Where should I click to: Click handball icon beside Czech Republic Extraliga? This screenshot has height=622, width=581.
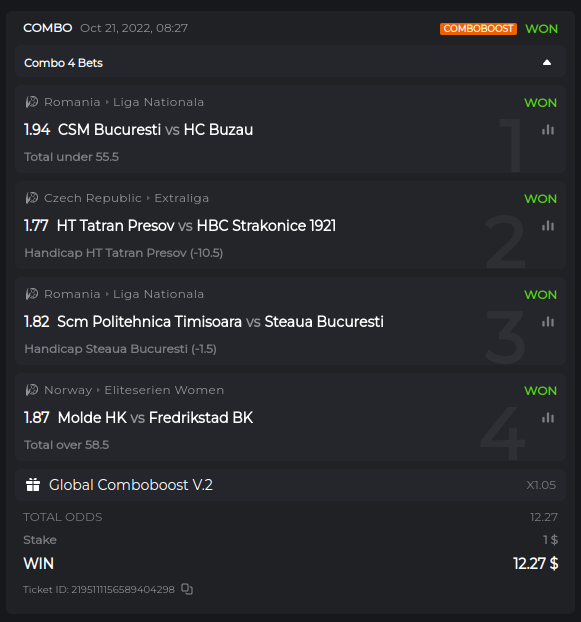[32, 198]
